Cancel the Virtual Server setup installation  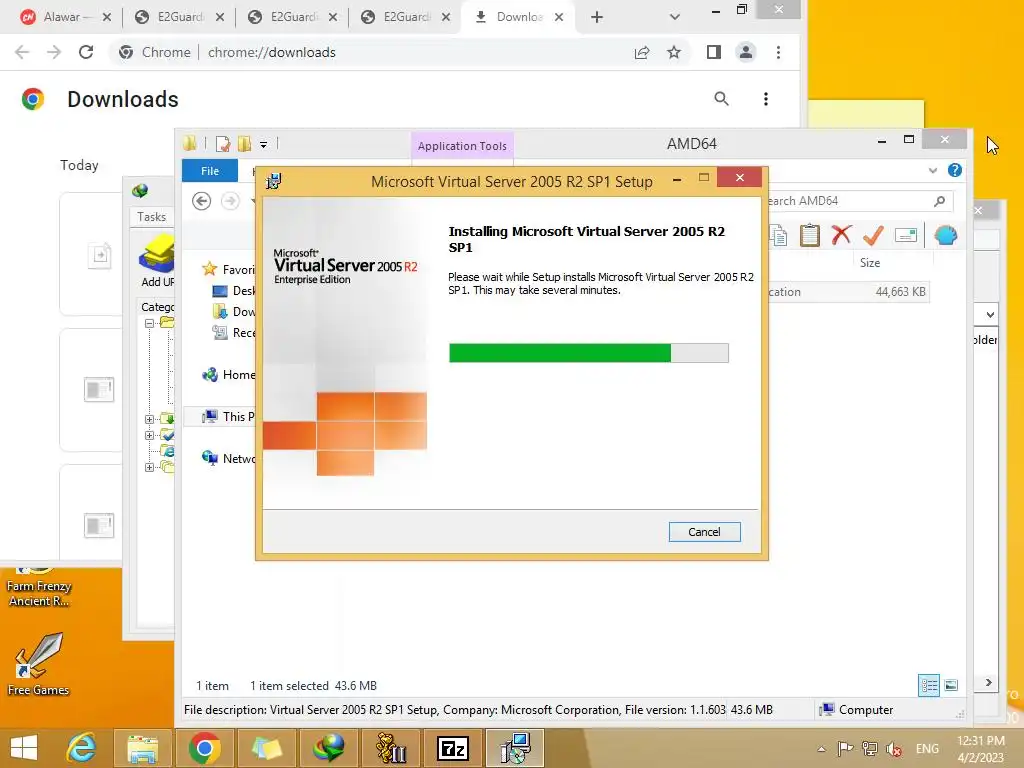704,532
